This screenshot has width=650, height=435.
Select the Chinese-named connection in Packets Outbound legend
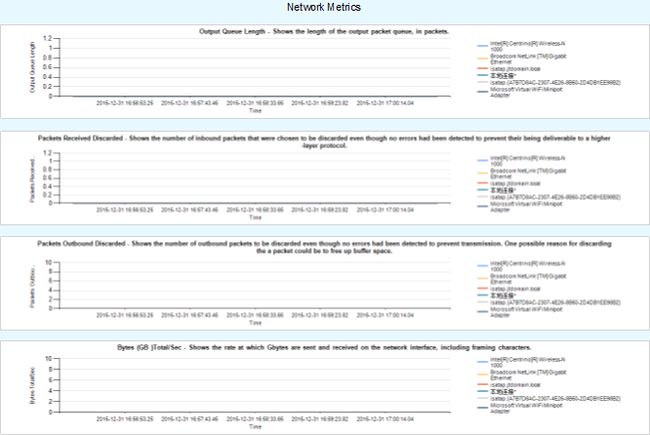(x=503, y=296)
